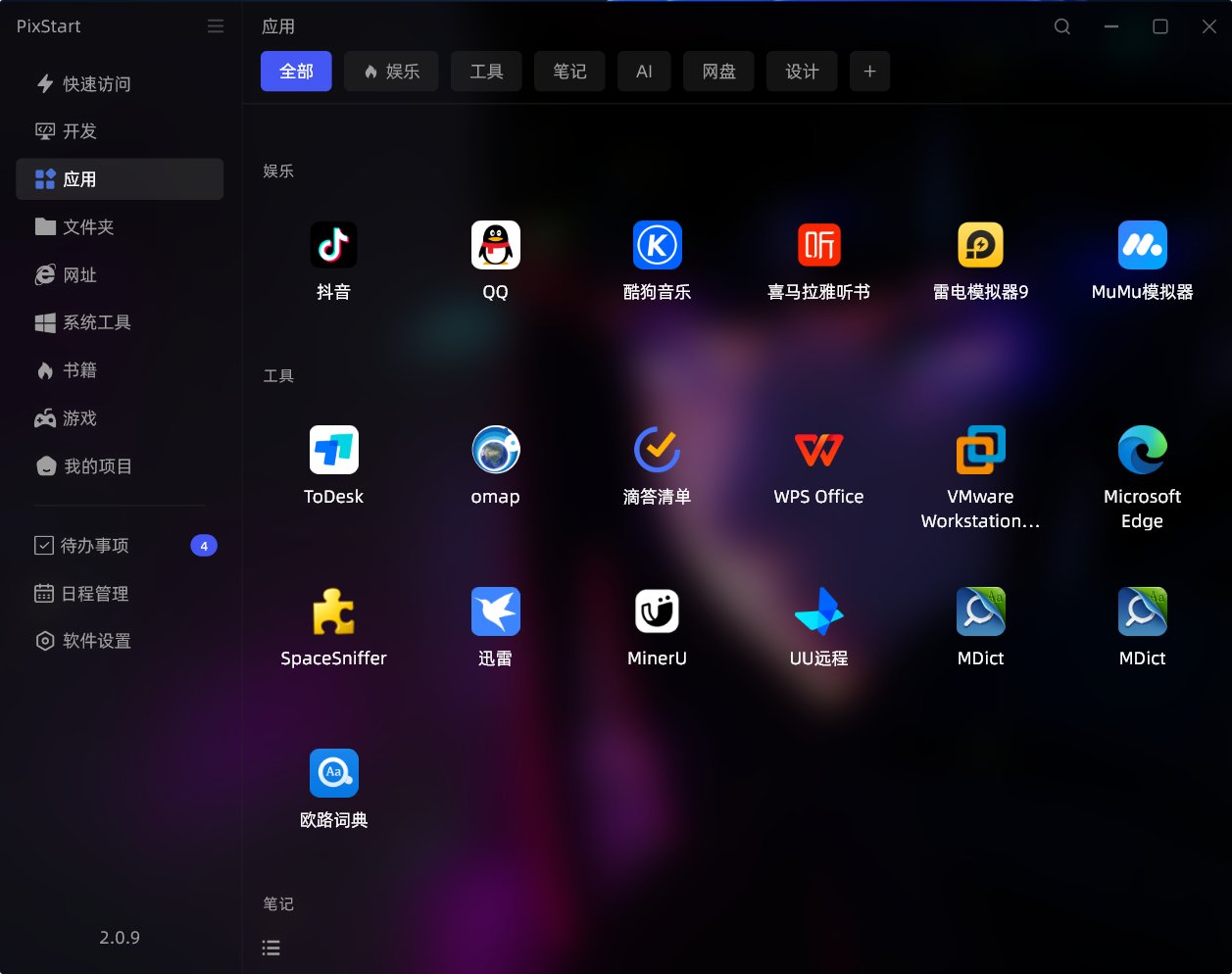Open 文件夹 sidebar section
1232x974 pixels.
pyautogui.click(x=120, y=227)
